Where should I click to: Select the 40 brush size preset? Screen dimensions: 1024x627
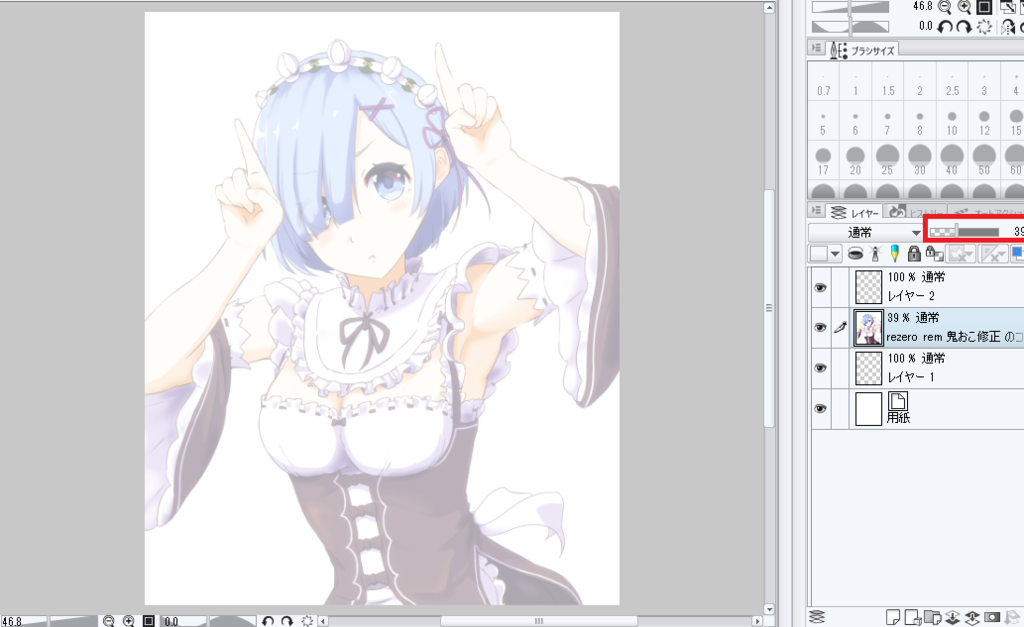(x=952, y=161)
